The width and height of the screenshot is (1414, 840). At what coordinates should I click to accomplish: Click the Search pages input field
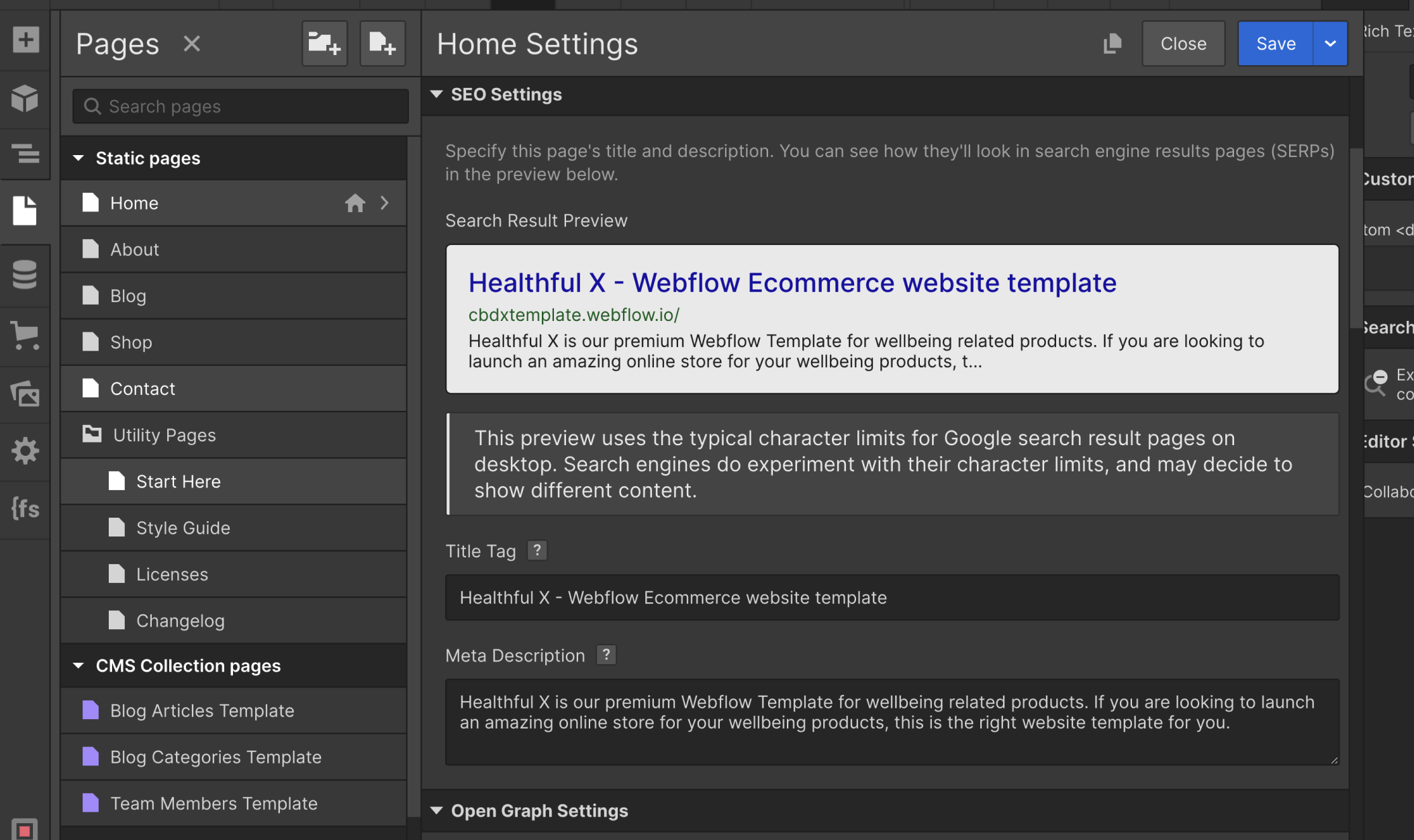point(240,106)
